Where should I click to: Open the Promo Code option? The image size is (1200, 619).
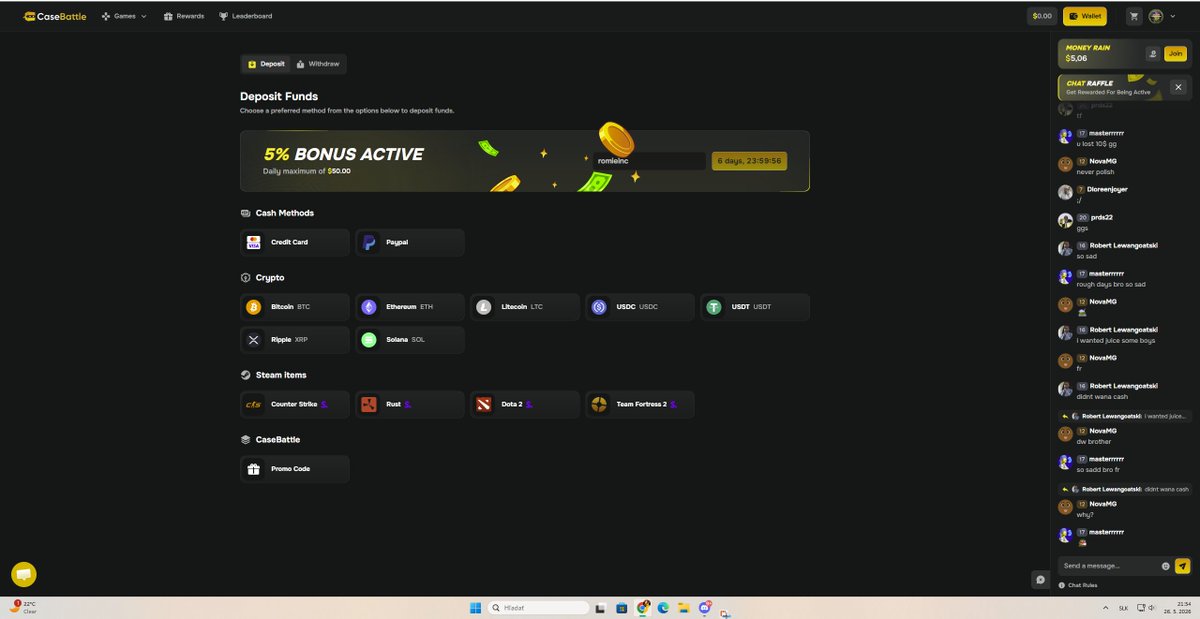coord(295,469)
